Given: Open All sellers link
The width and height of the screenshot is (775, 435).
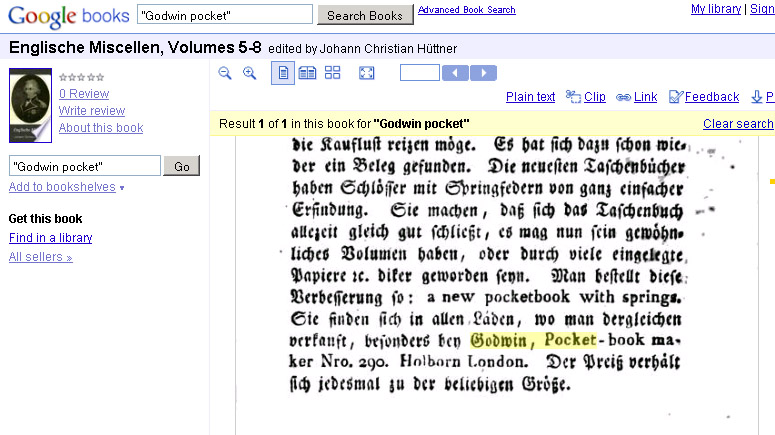Looking at the screenshot, I should click(x=41, y=257).
